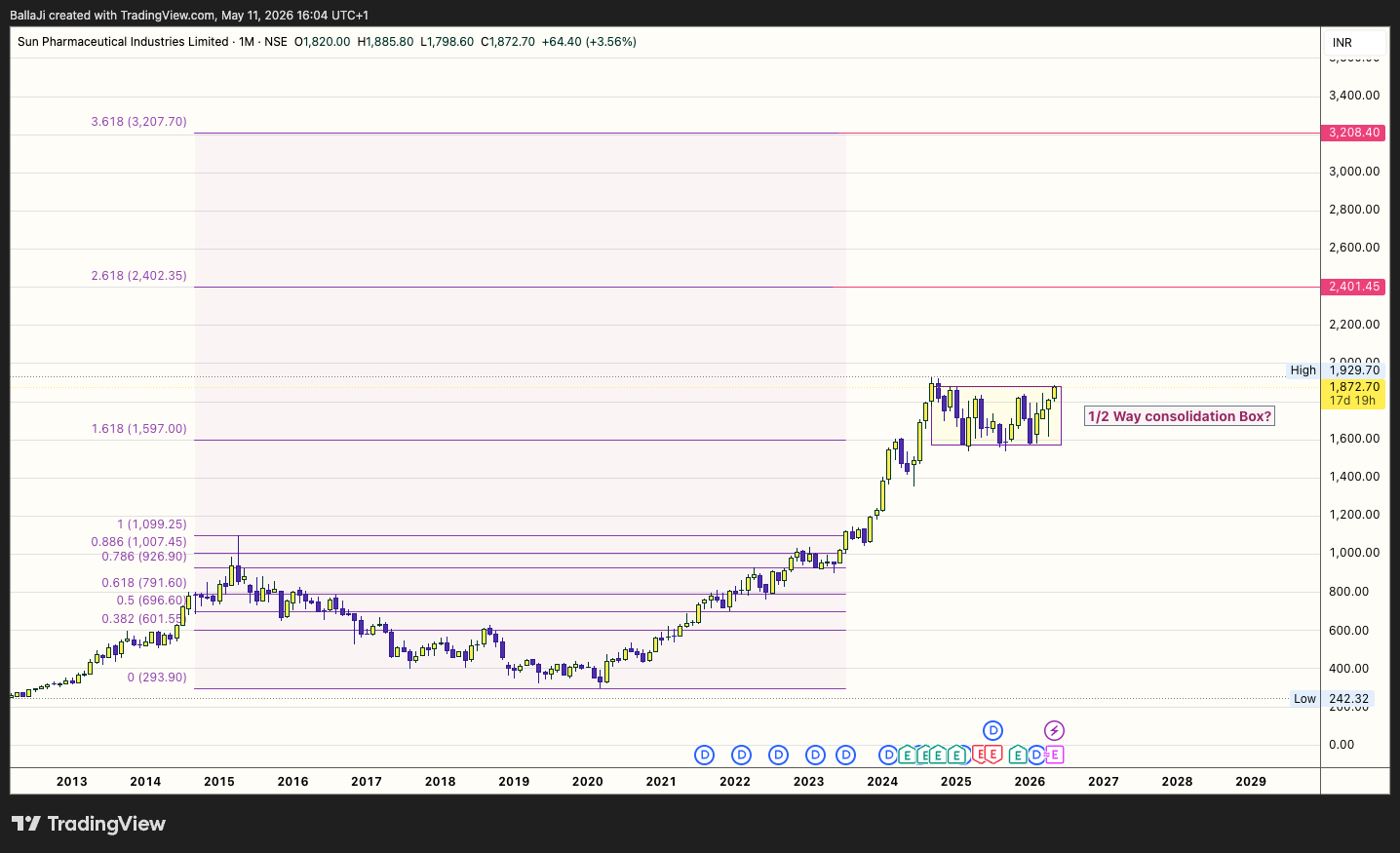
Task: Click the 17d 19h countdown label
Action: pyautogui.click(x=1353, y=401)
